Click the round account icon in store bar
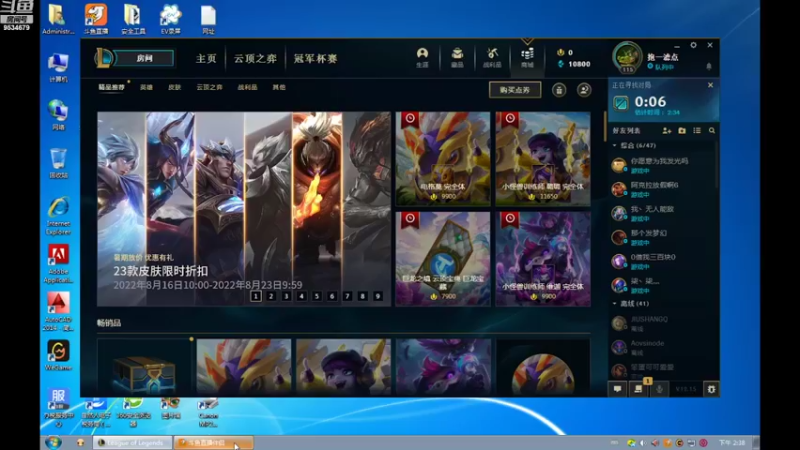 tap(584, 90)
